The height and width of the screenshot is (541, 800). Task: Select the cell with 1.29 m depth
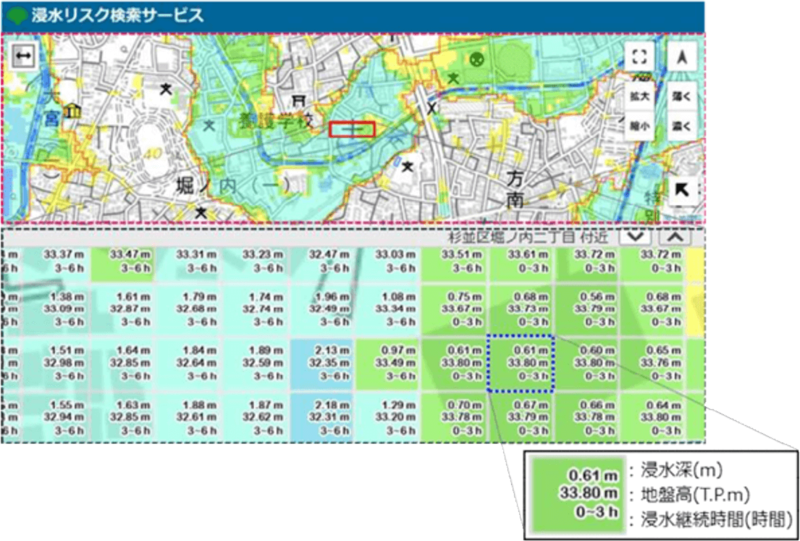point(387,417)
